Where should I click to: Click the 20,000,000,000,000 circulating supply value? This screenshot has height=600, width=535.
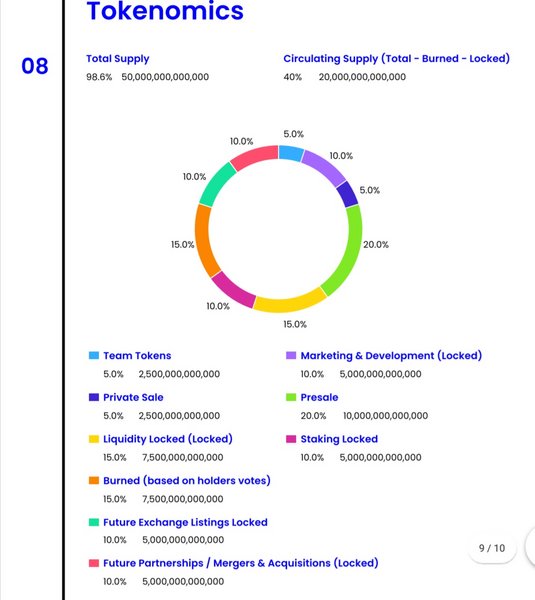pyautogui.click(x=362, y=77)
